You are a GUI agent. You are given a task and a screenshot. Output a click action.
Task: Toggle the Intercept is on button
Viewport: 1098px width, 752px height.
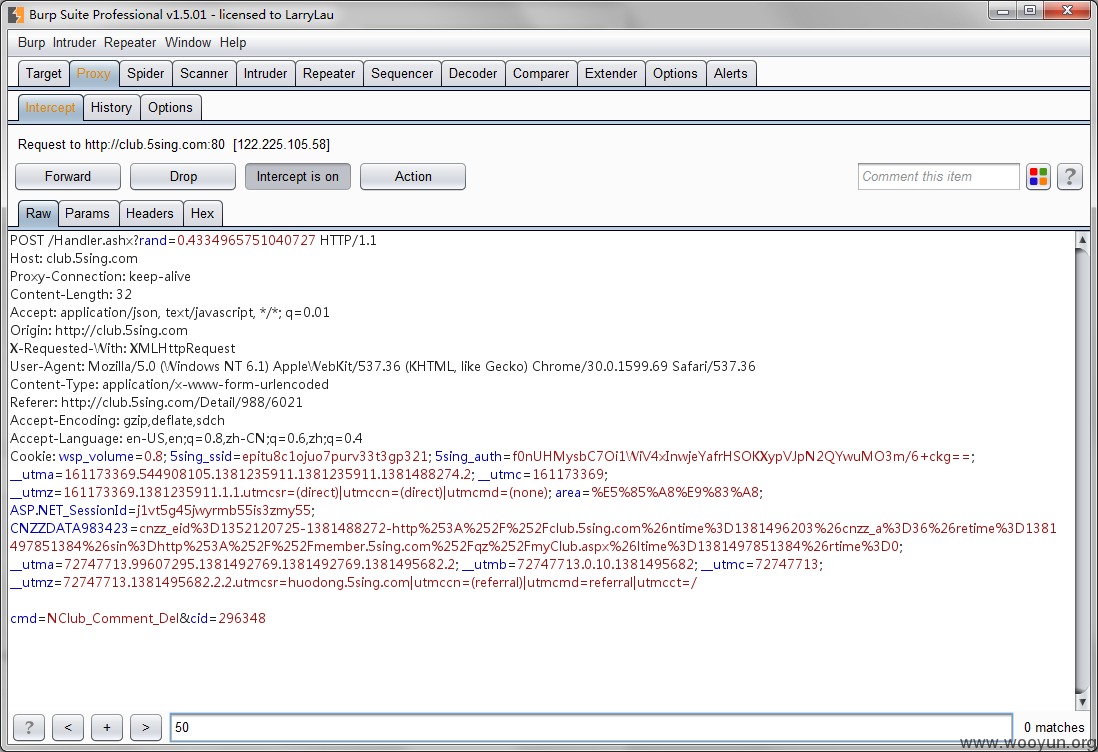click(x=298, y=176)
